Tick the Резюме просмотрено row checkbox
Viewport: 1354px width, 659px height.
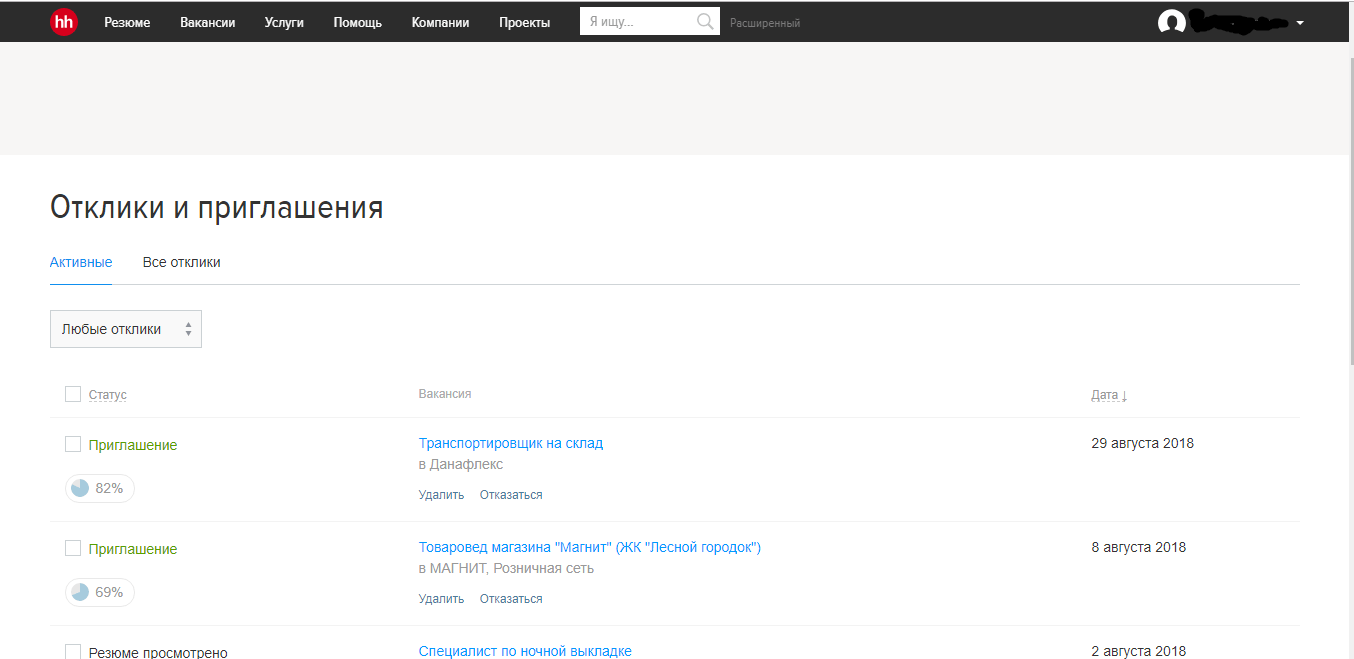pyautogui.click(x=73, y=652)
